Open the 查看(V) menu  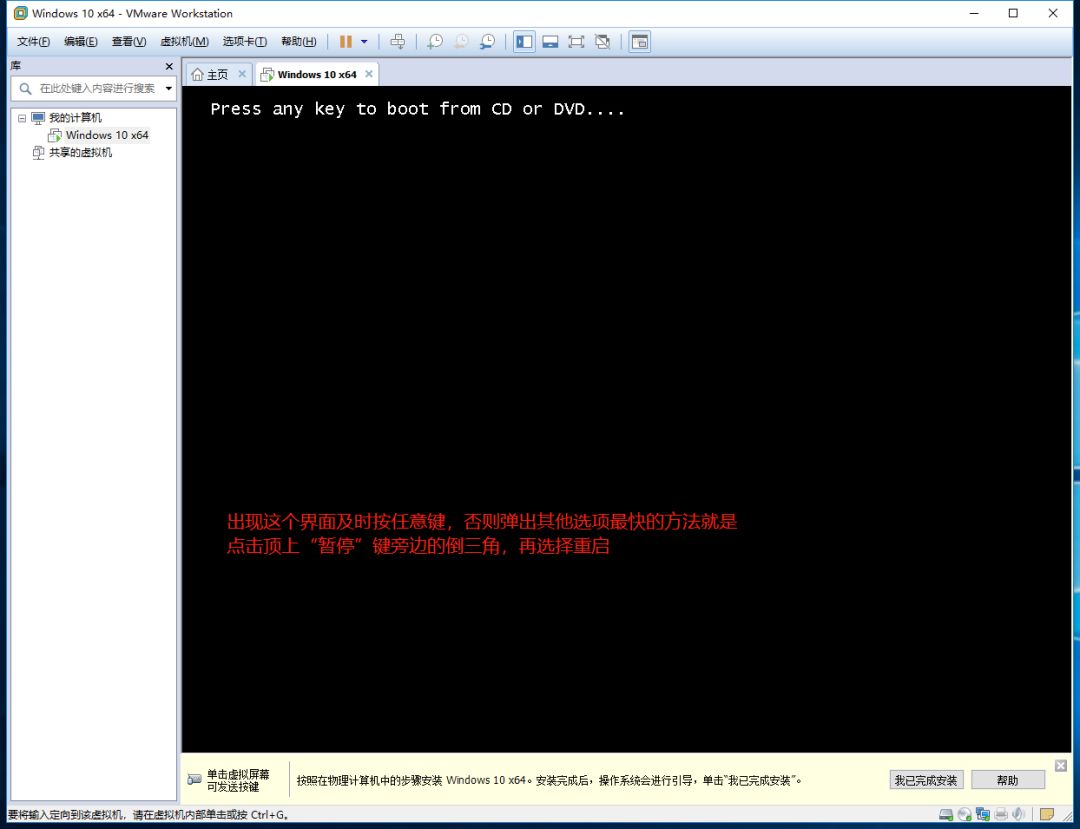click(129, 41)
